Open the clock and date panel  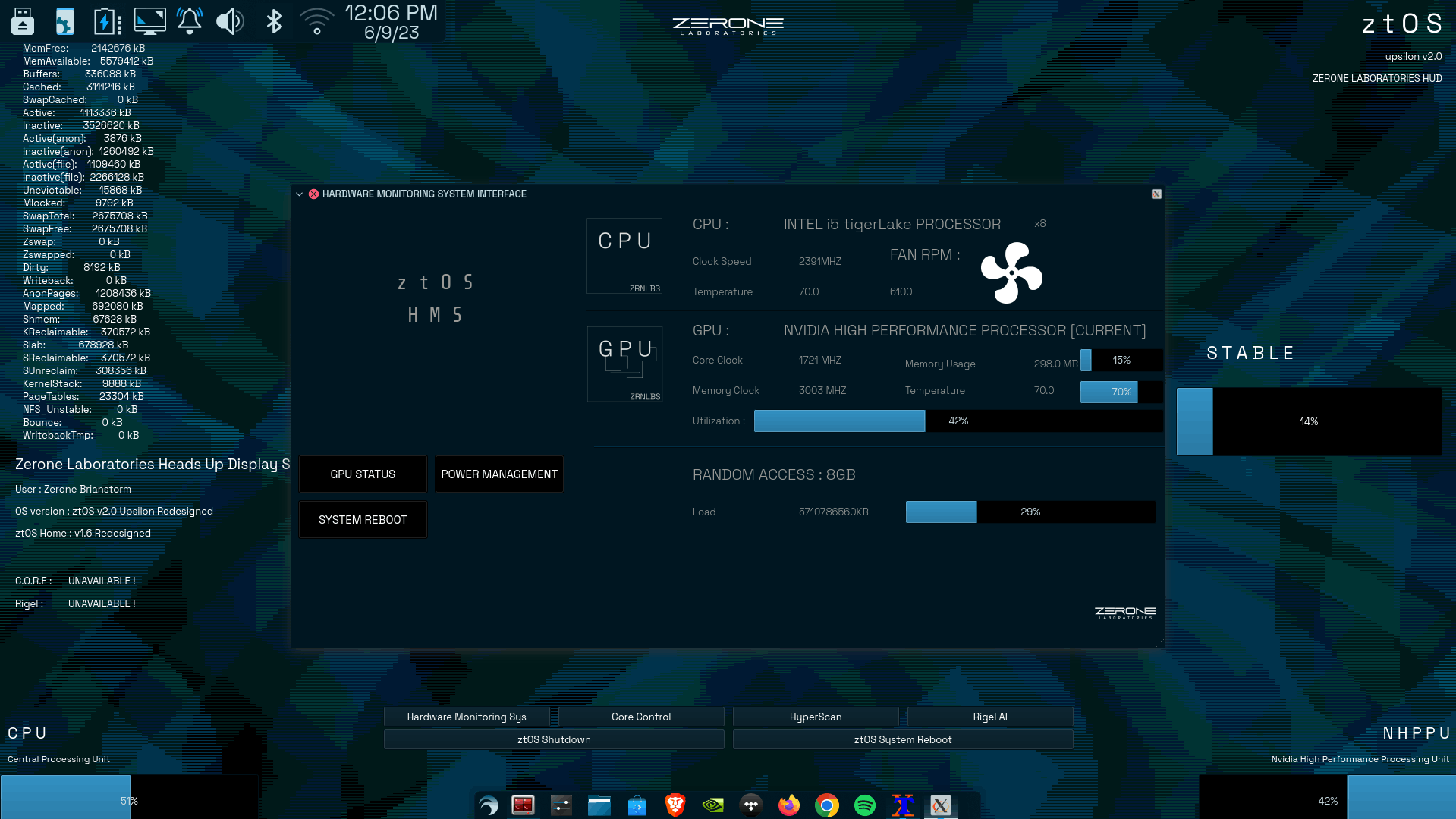pyautogui.click(x=392, y=22)
